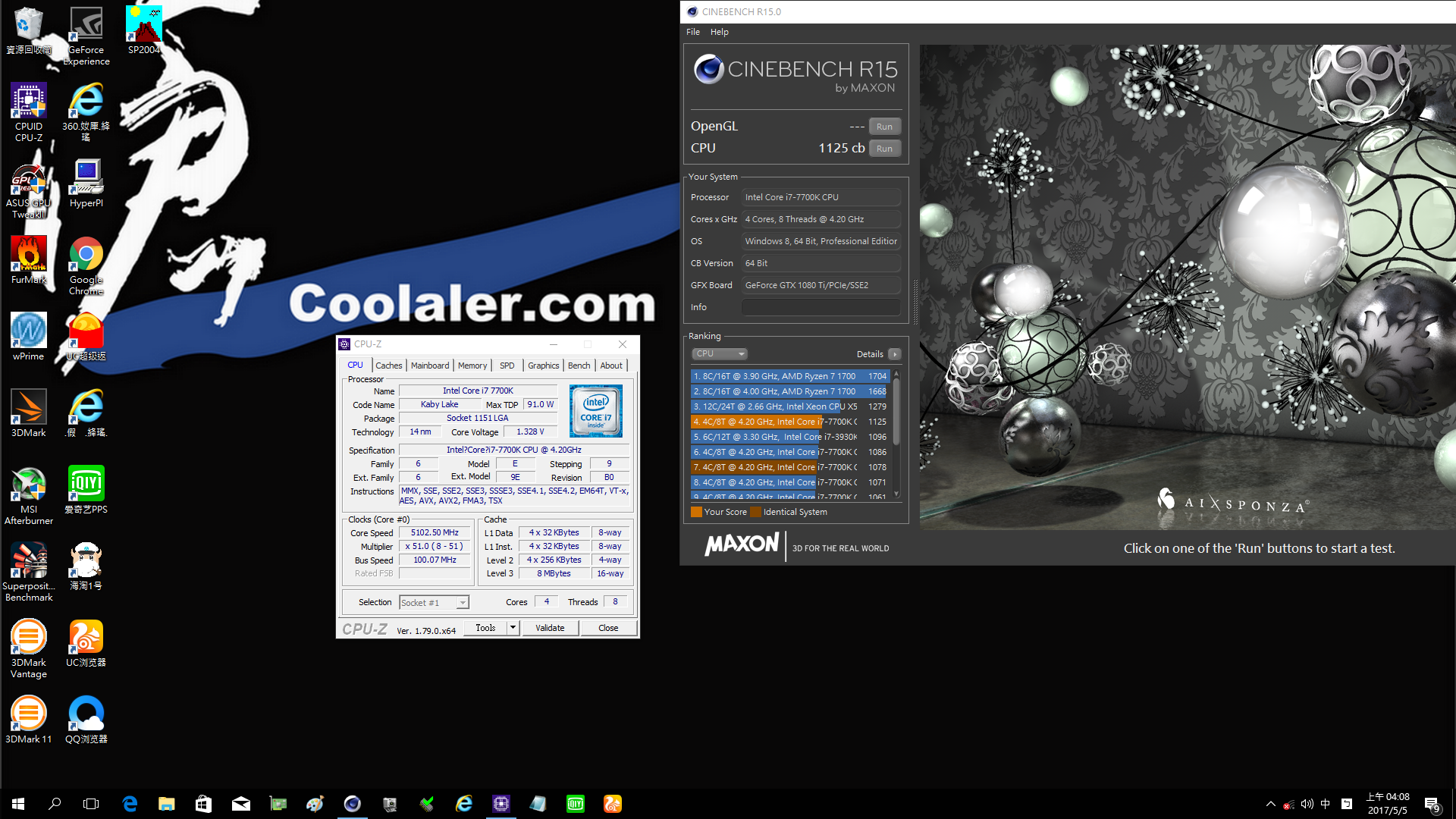Click the Chinese IME language indicator in the tray
The height and width of the screenshot is (819, 1456).
point(1326,804)
